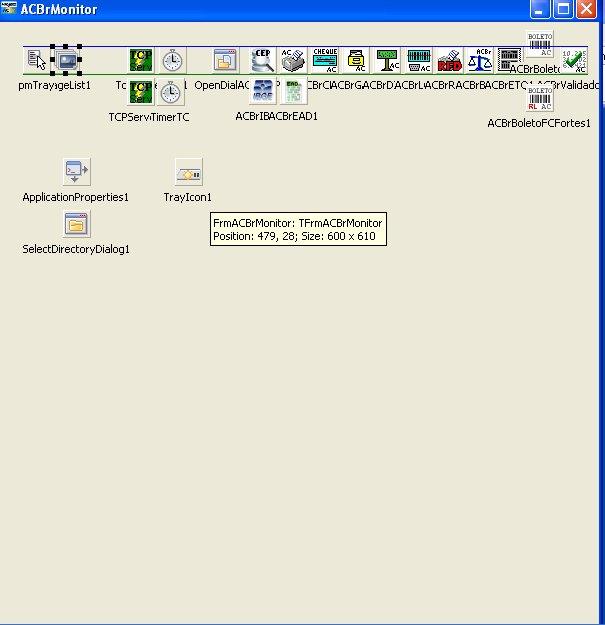Select the pmTray popup menu component

(x=37, y=60)
